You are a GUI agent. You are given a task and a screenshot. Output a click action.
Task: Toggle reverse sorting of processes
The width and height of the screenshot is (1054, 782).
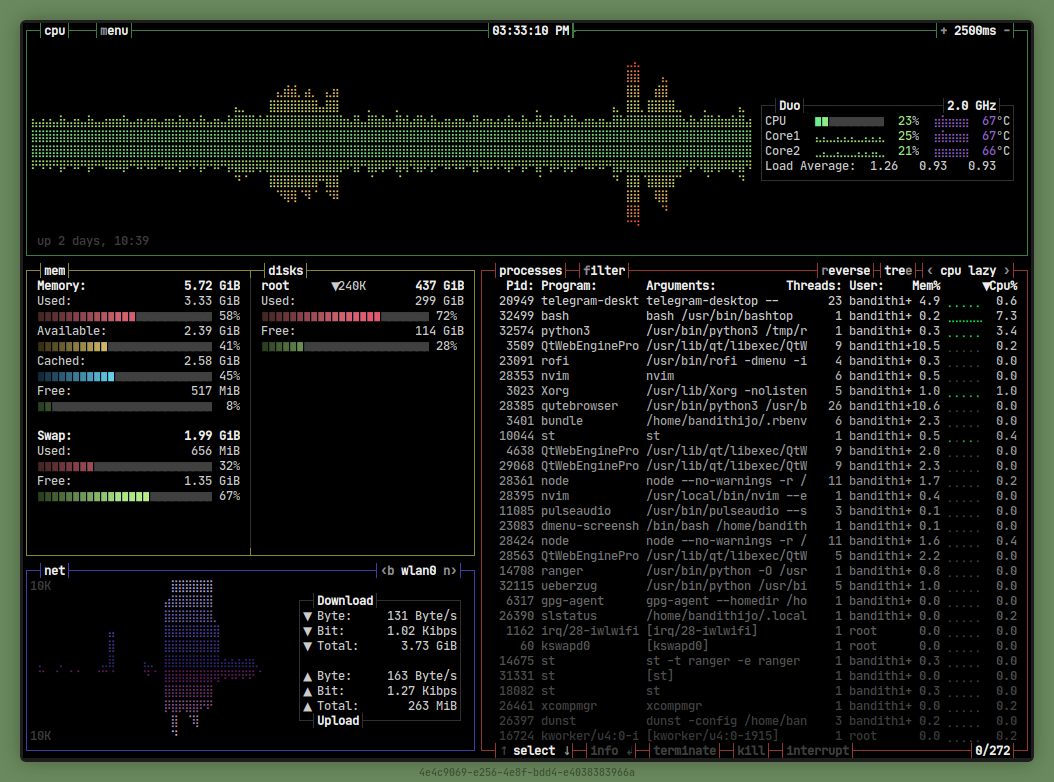point(845,271)
